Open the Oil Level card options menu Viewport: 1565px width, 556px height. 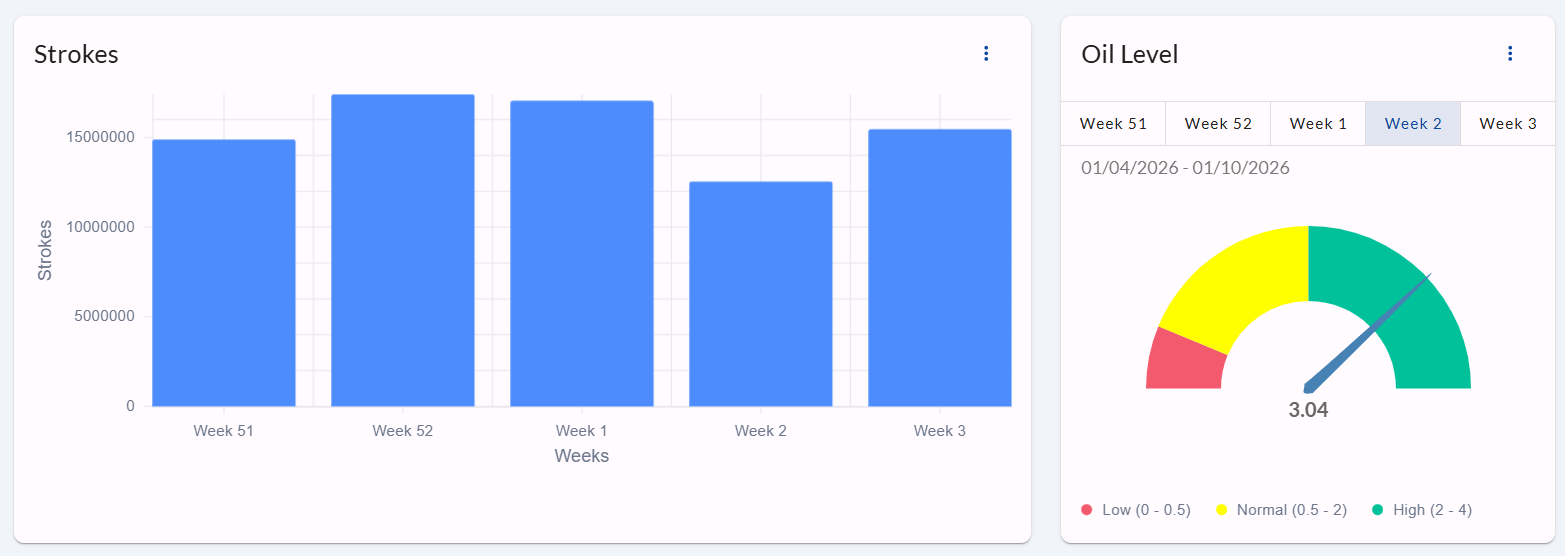pos(1510,54)
